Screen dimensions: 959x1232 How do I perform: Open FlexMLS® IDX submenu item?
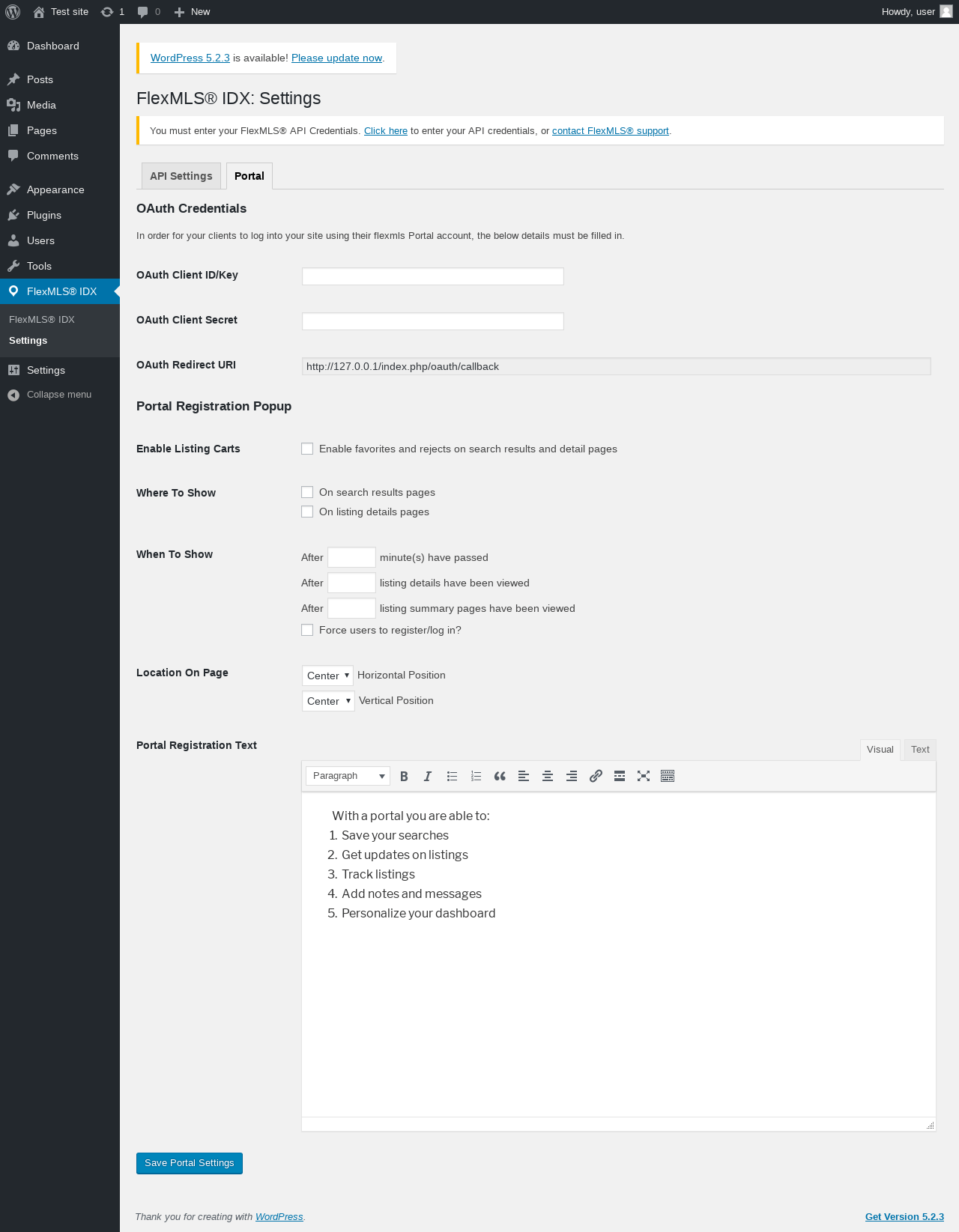coord(42,319)
